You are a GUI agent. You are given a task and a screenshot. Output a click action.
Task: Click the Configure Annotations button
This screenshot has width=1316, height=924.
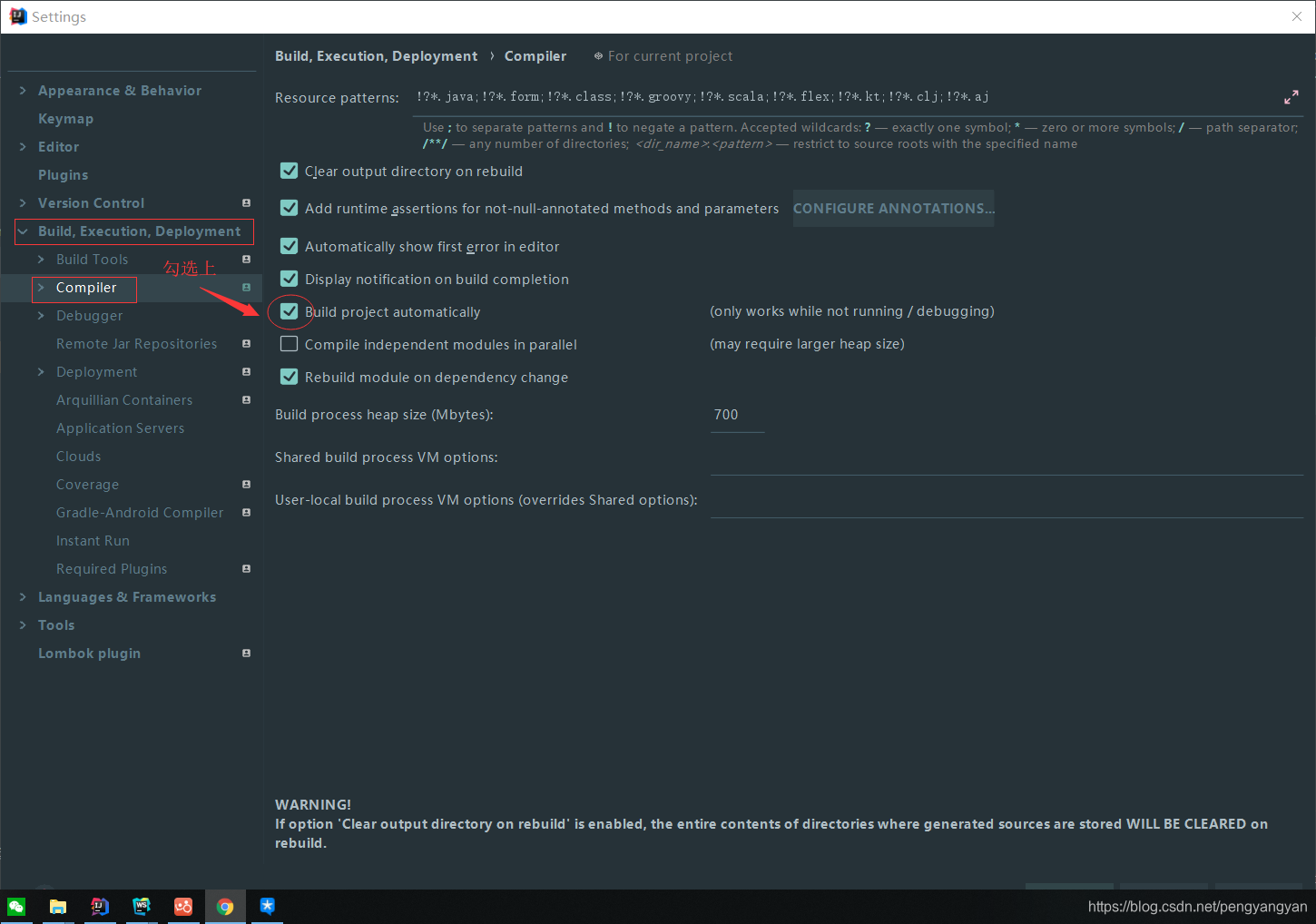(893, 208)
